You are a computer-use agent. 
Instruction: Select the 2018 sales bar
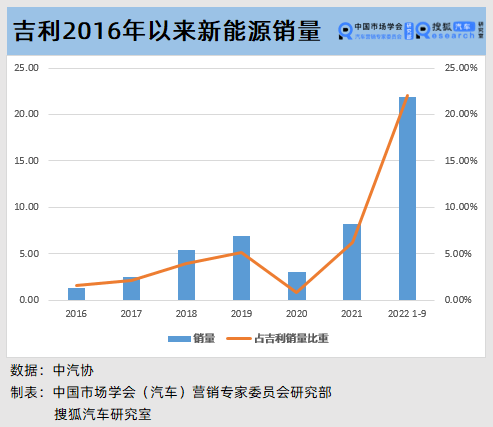186,275
